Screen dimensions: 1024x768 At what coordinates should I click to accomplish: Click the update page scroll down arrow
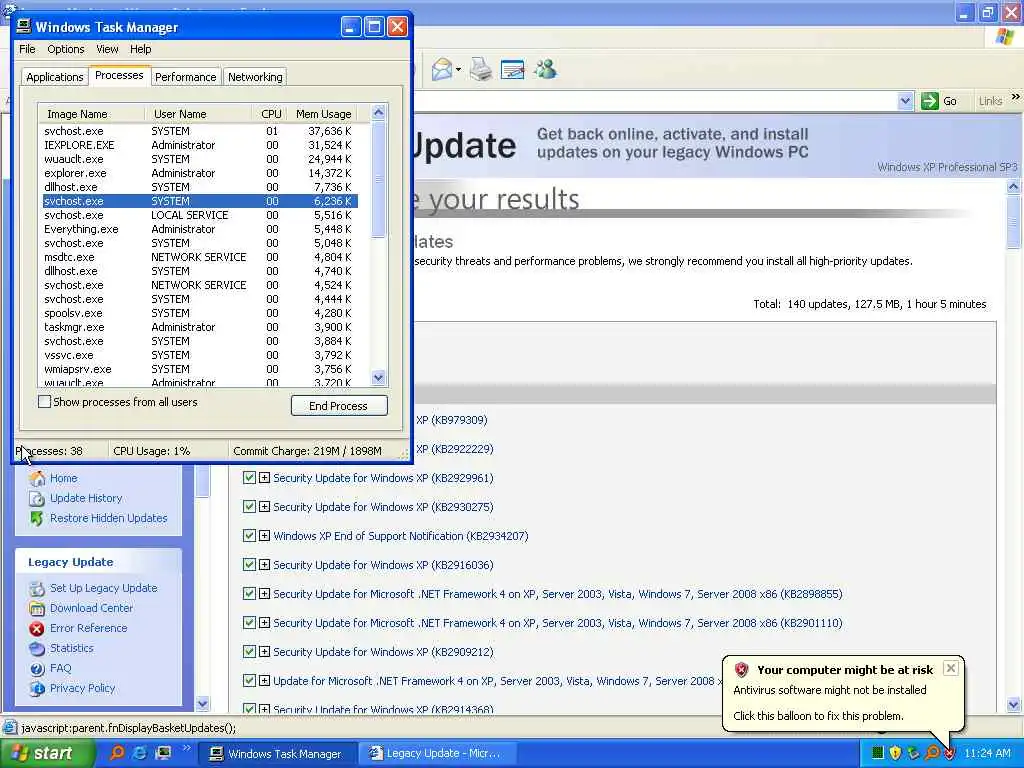point(1014,705)
